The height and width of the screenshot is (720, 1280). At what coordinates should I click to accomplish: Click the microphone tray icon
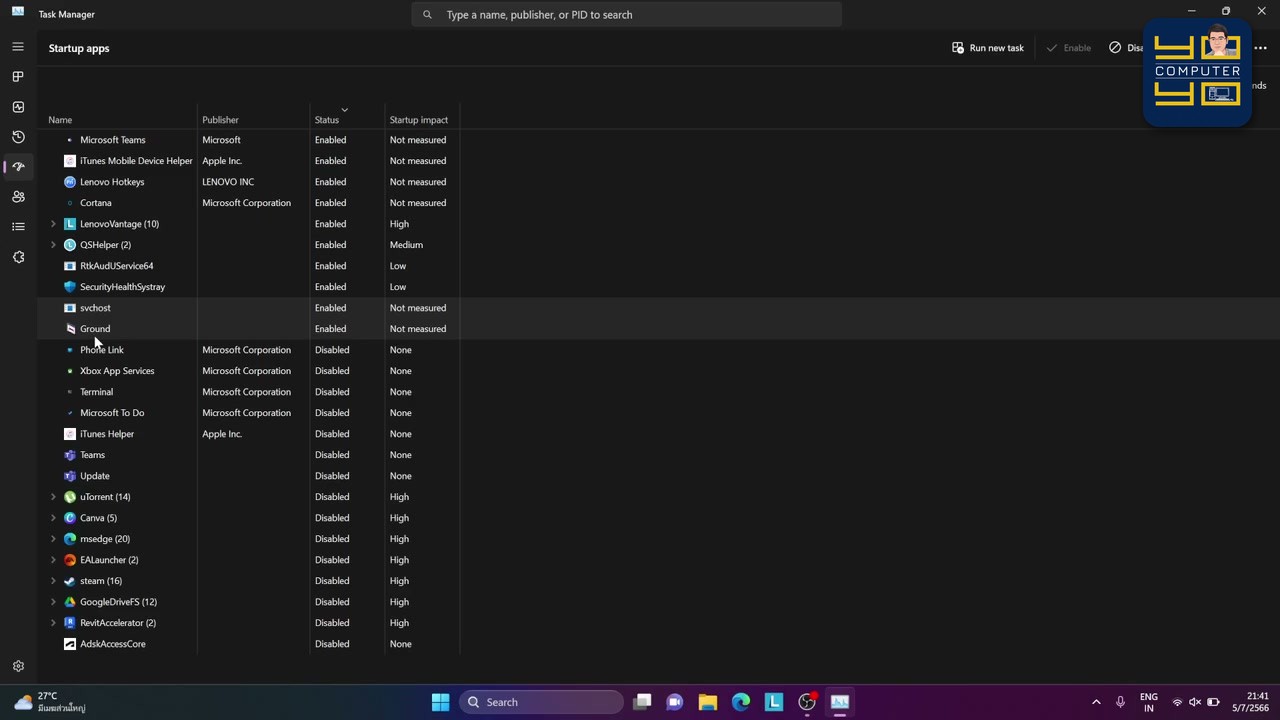pos(1120,702)
